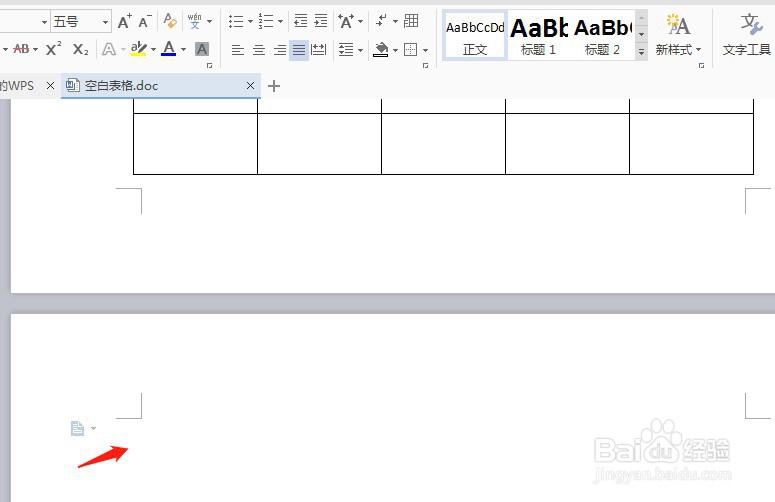Insert numbered list
The height and width of the screenshot is (502, 775).
click(x=265, y=21)
